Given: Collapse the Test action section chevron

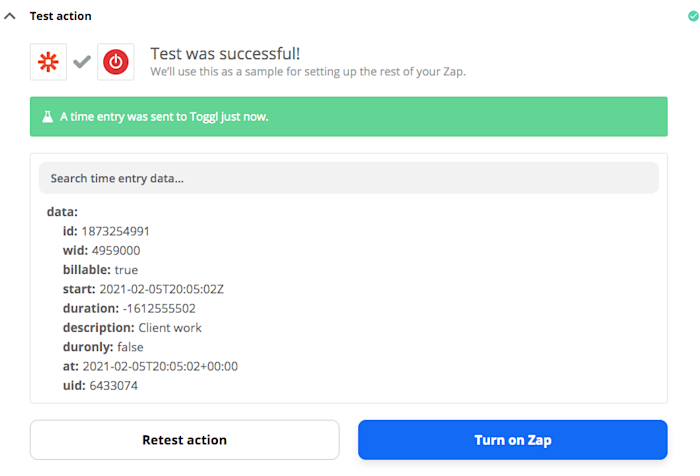Looking at the screenshot, I should [10, 16].
